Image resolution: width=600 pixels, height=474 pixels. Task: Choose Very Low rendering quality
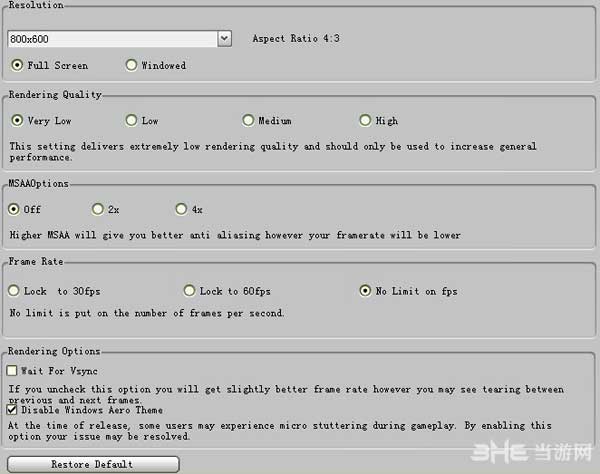(x=17, y=121)
